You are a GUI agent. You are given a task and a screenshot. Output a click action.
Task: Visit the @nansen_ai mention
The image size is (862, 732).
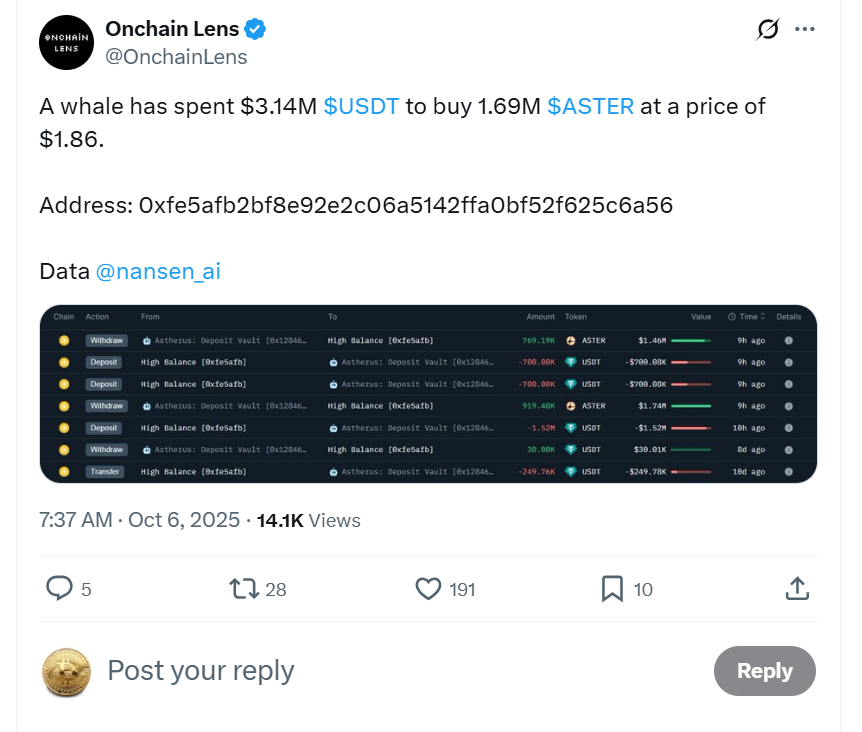(157, 271)
